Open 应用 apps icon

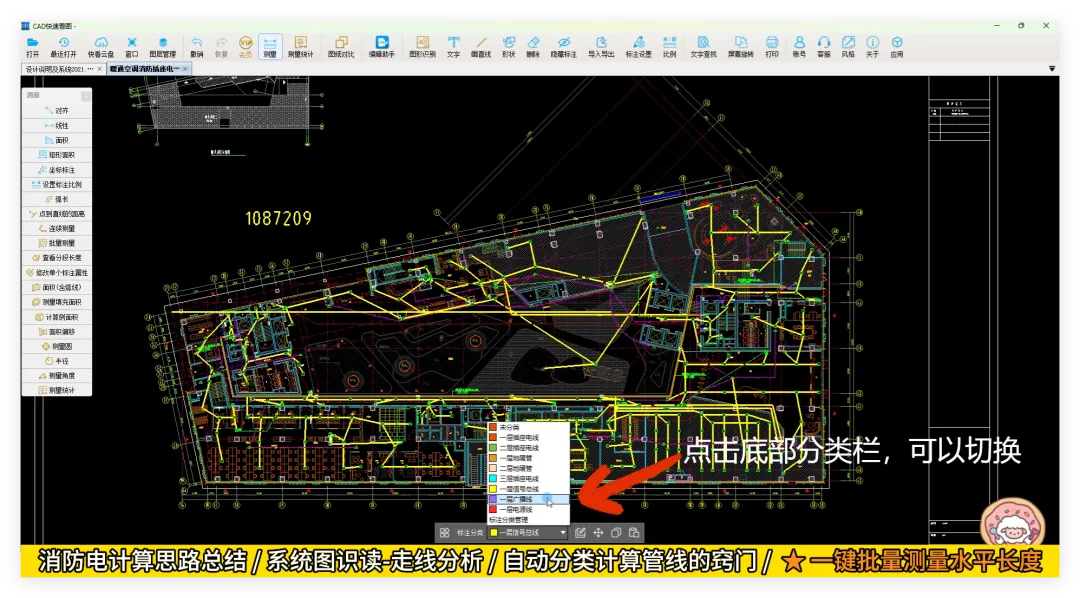coord(897,47)
